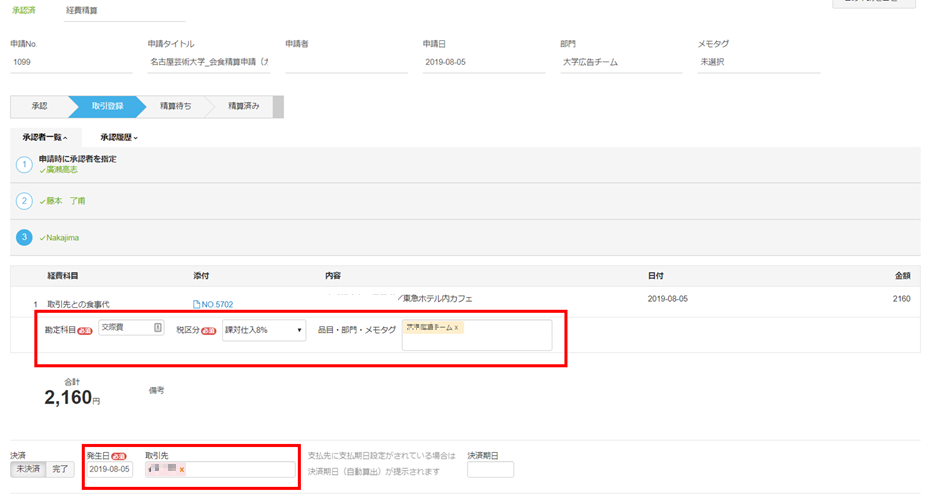This screenshot has width=928, height=499.
Task: Select approver step circle number 1
Action: coord(24,165)
